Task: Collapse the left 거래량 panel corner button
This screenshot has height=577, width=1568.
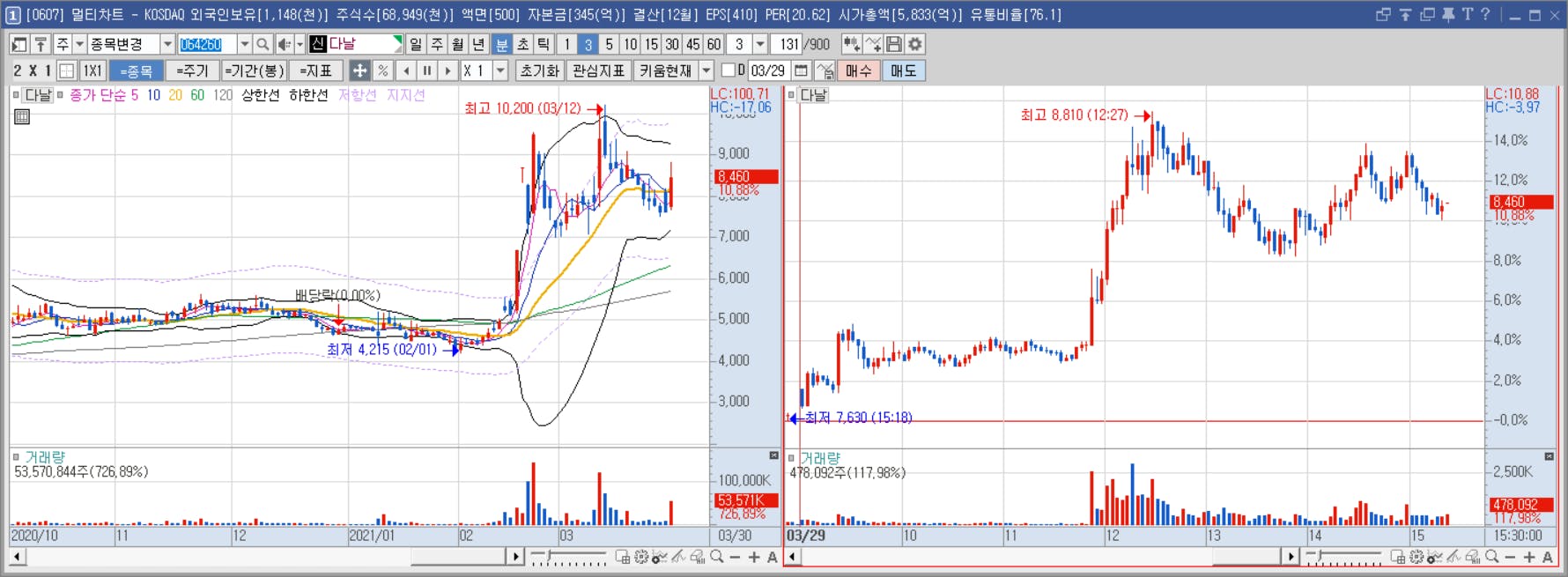Action: [773, 455]
